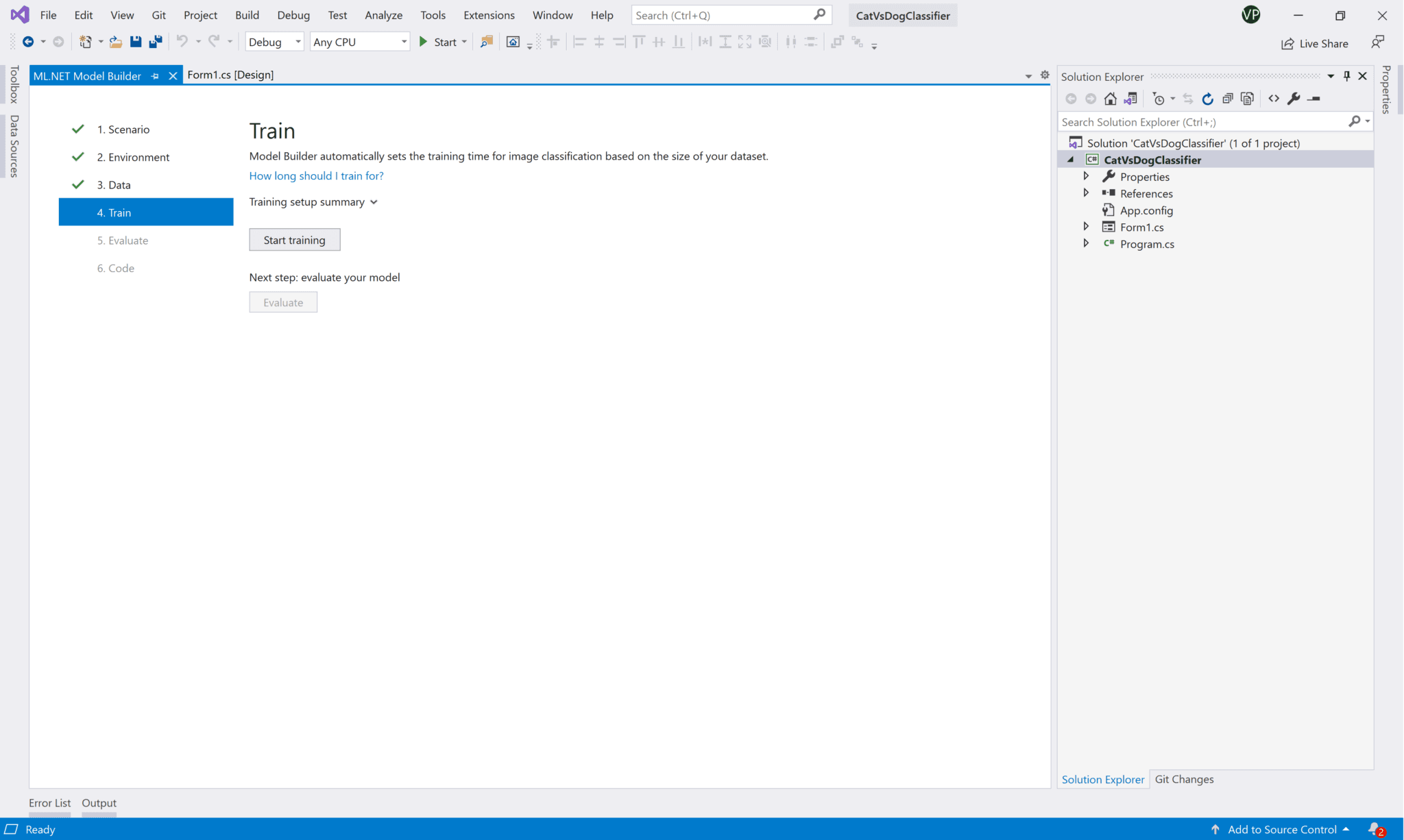This screenshot has height=840, width=1404.
Task: Click the Navigate Backward arrow icon
Action: (x=28, y=42)
